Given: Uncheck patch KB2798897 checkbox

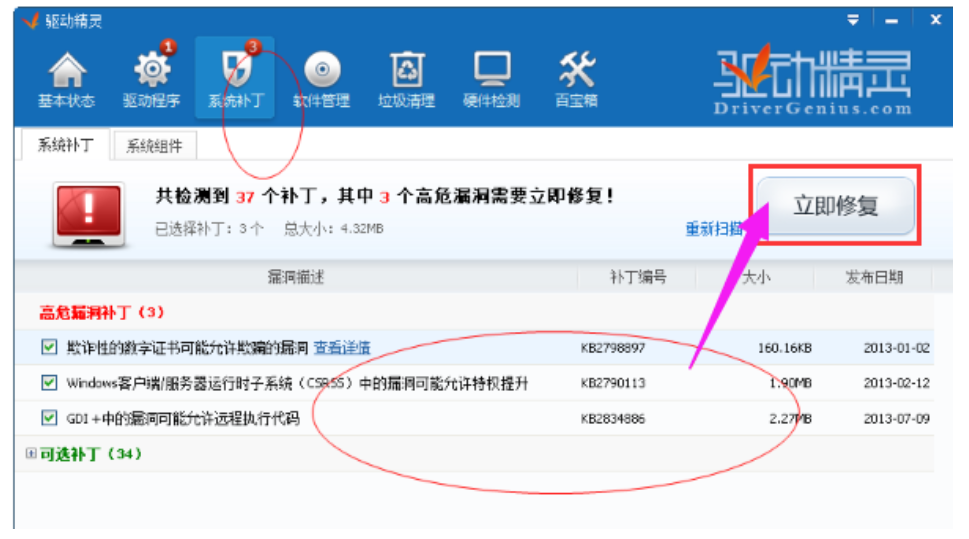Looking at the screenshot, I should pos(49,347).
